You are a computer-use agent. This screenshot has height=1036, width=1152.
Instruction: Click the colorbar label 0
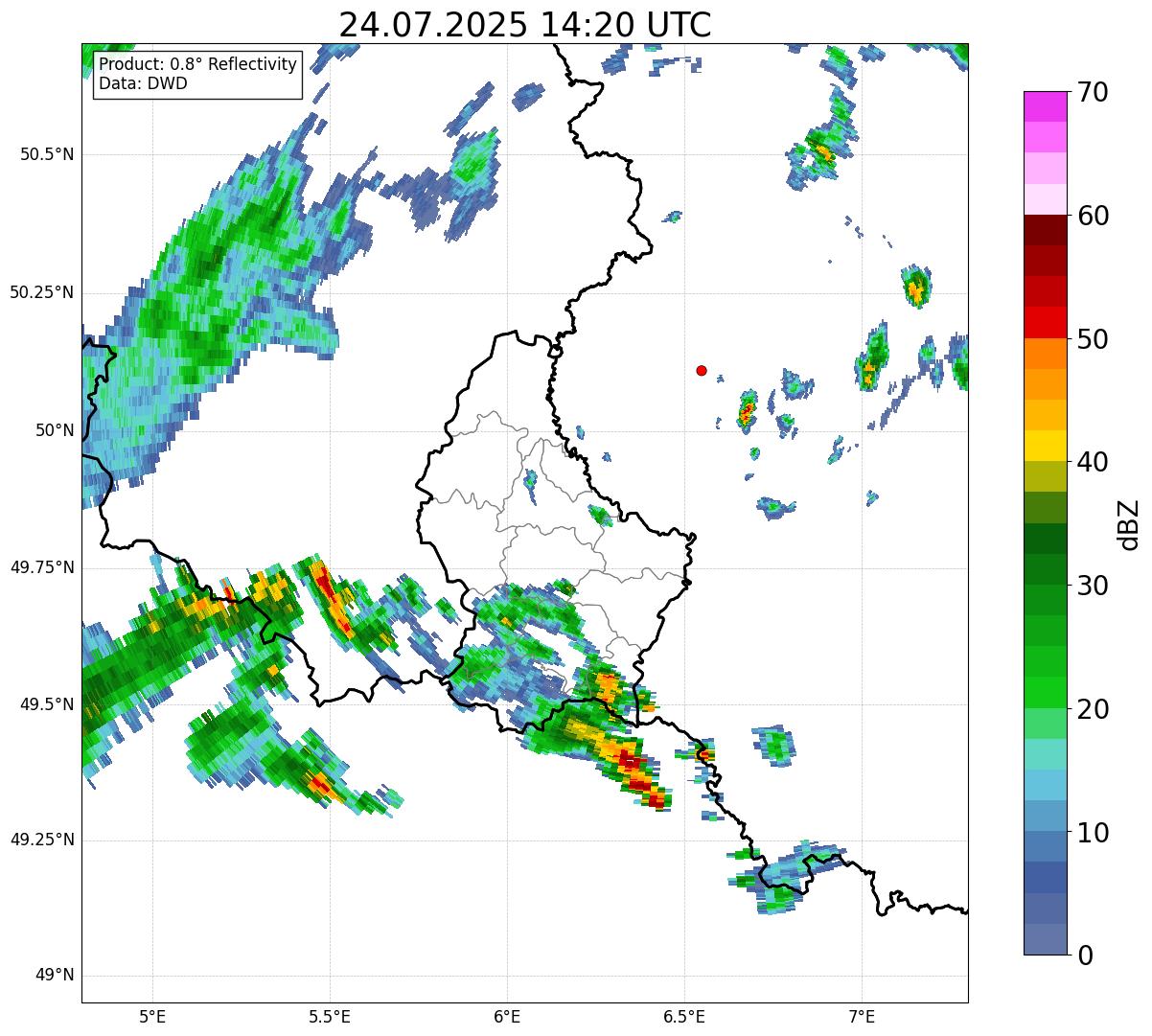(1084, 955)
